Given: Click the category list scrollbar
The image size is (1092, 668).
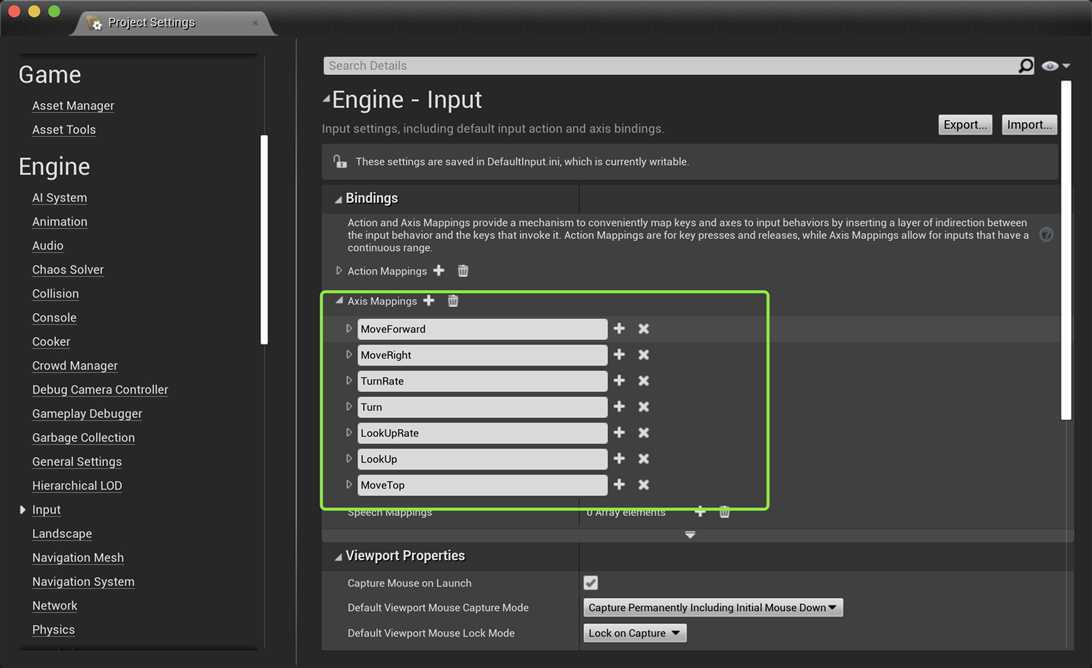Looking at the screenshot, I should tap(264, 240).
